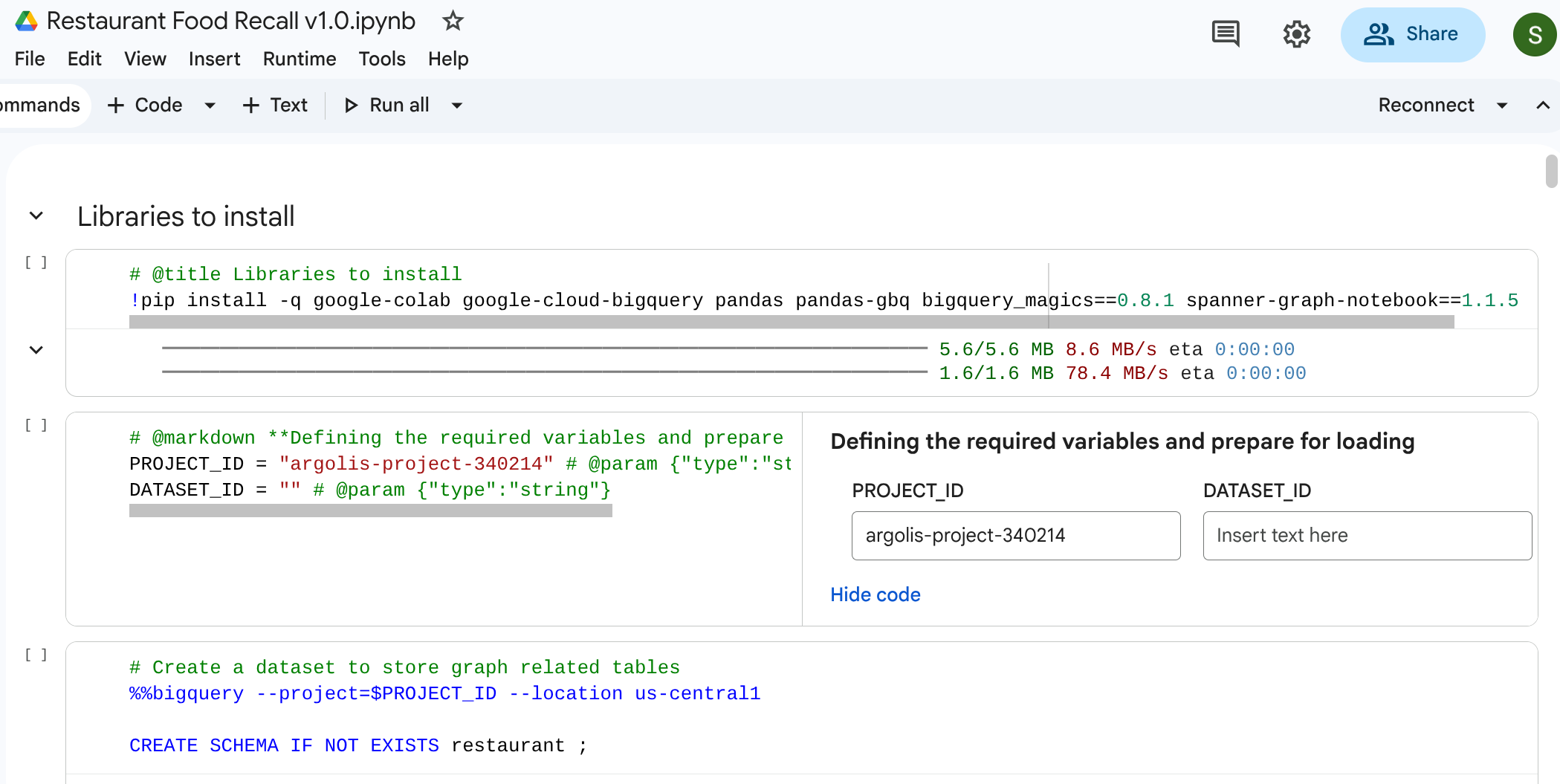Collapse the Libraries to install section

35,216
